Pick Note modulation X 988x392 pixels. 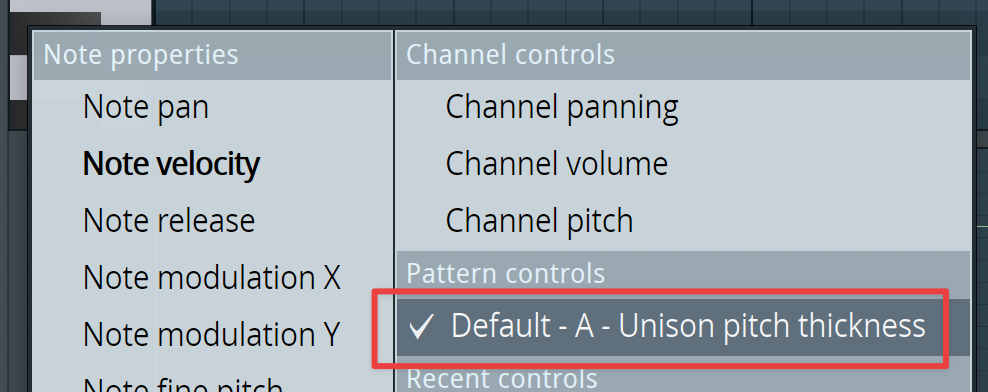coord(212,277)
